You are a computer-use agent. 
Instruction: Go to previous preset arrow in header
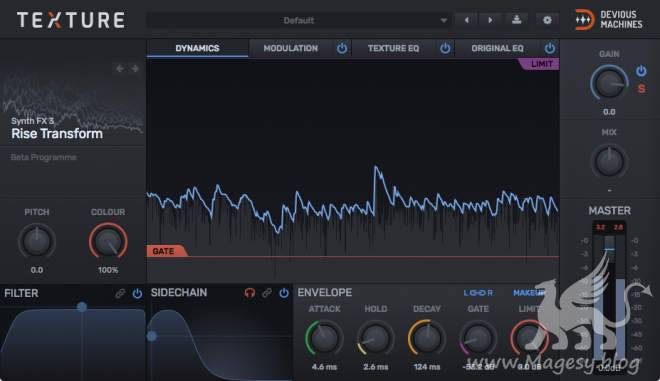point(466,20)
